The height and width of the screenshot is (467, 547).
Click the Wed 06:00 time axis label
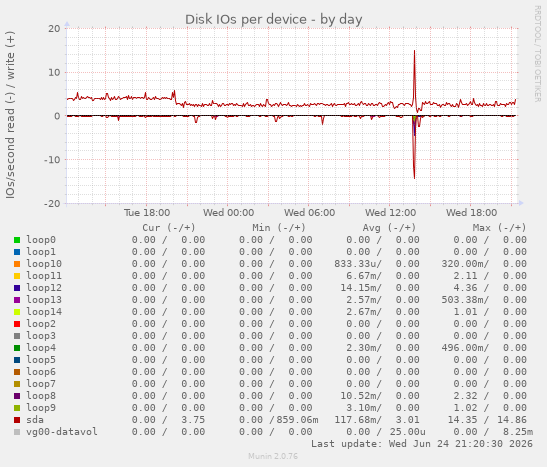309,213
